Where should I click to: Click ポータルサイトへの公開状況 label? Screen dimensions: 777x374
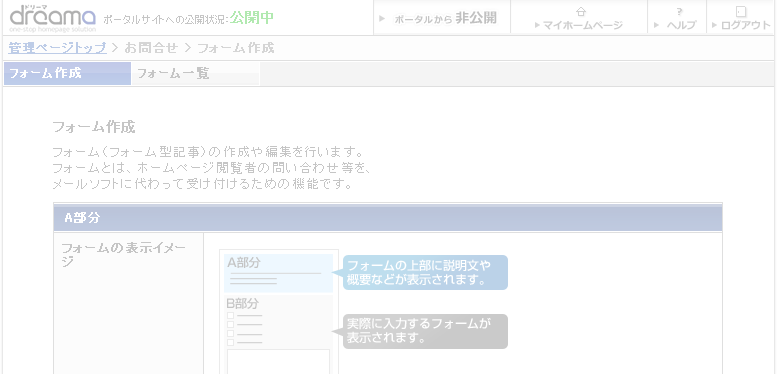click(166, 19)
